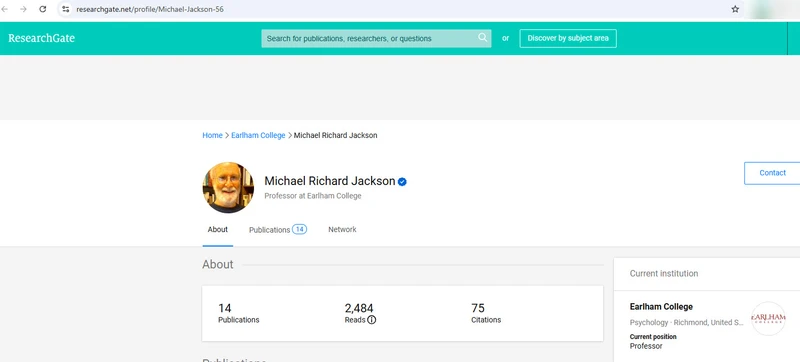
Task: Click the browser forward arrow
Action: click(x=23, y=9)
